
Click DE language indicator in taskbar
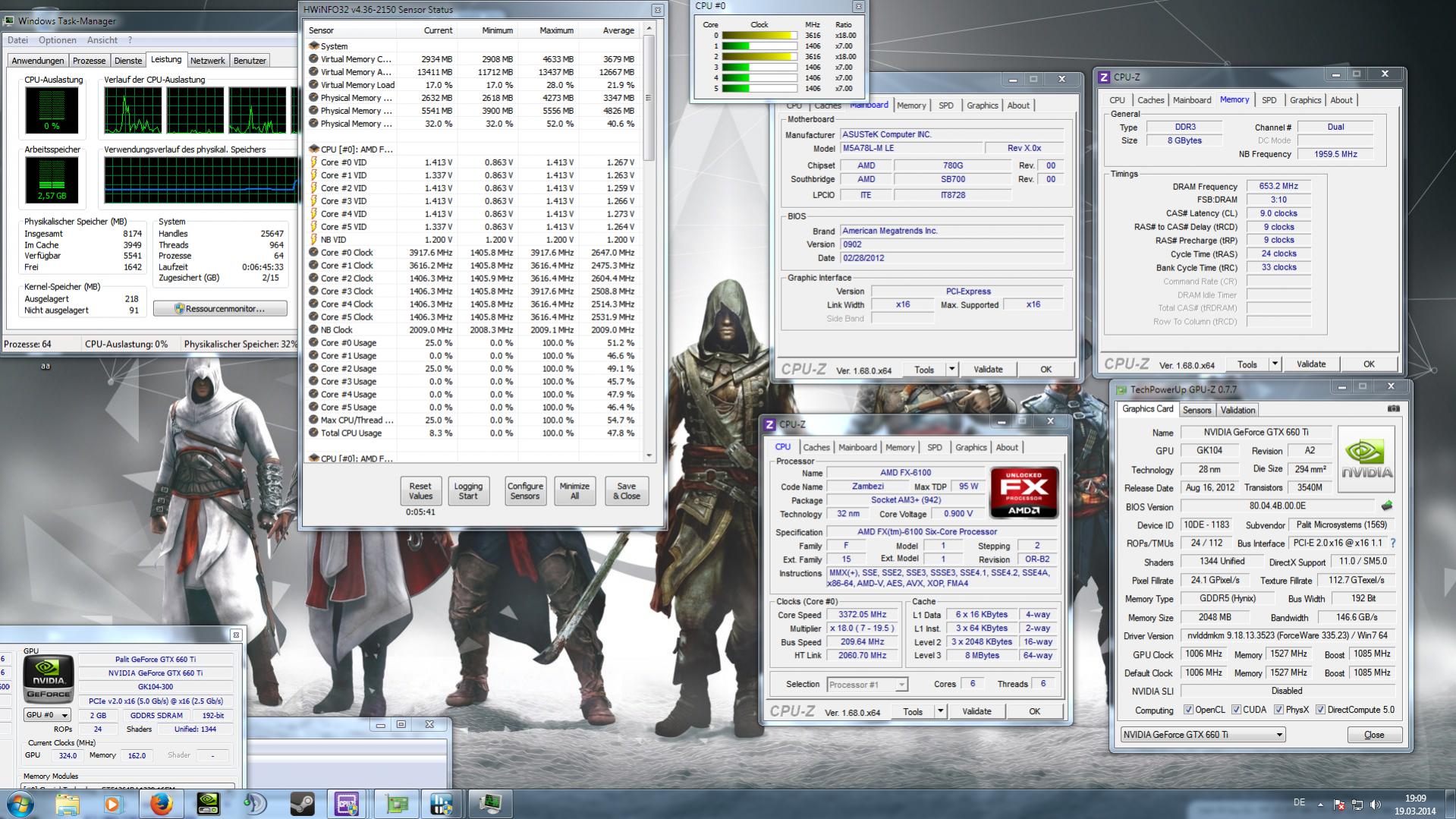click(x=1299, y=802)
